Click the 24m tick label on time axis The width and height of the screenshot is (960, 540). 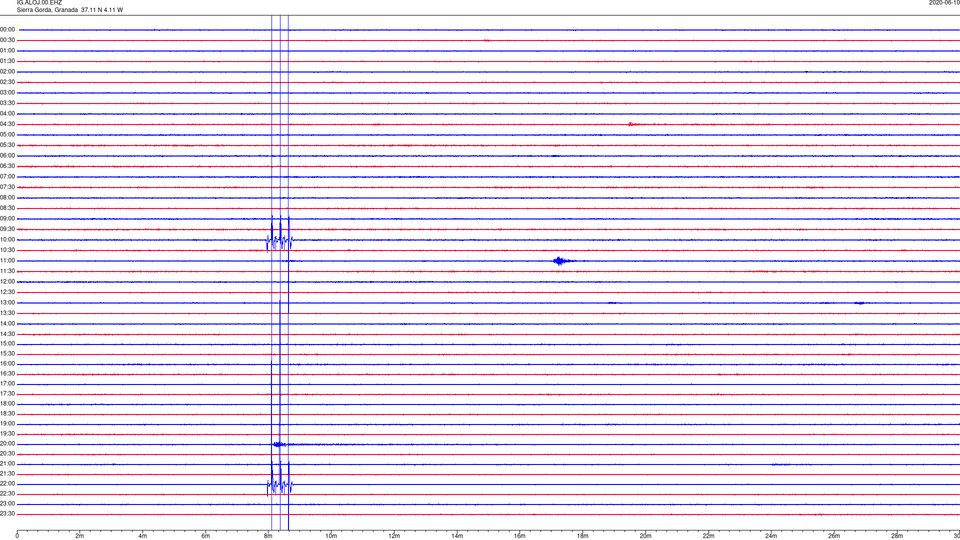pos(771,536)
